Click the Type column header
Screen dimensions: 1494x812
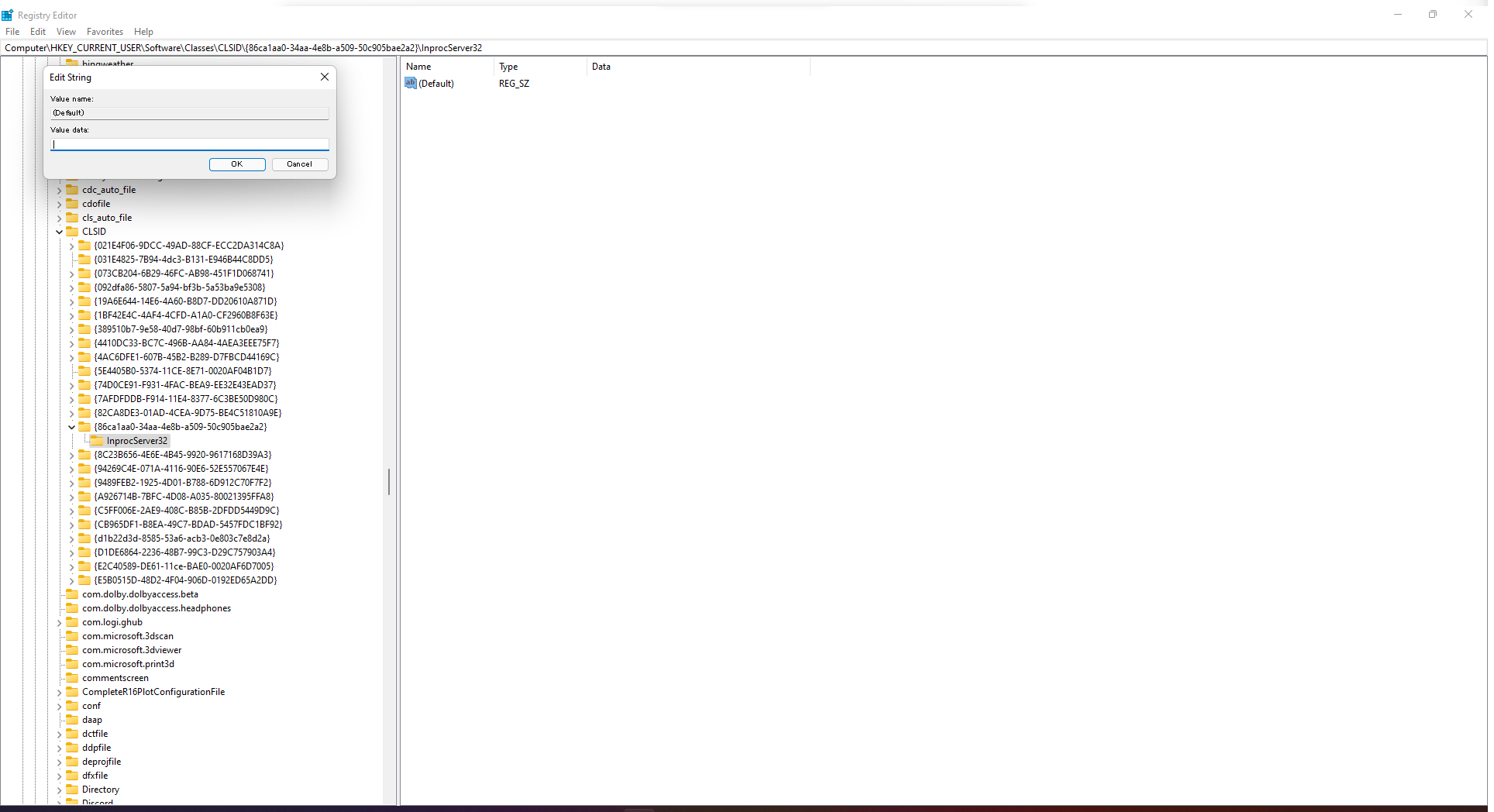[541, 67]
